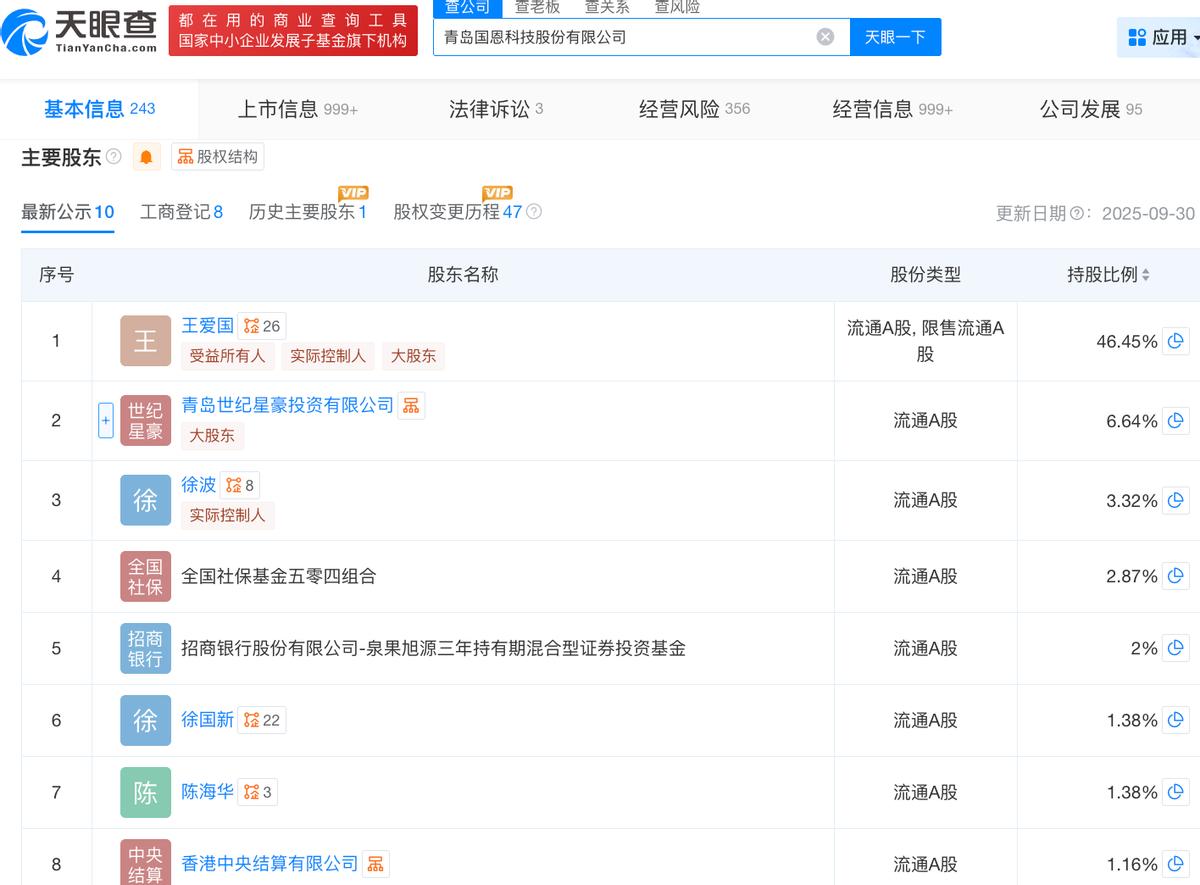Click the help icon beside 更新日期

point(1078,214)
